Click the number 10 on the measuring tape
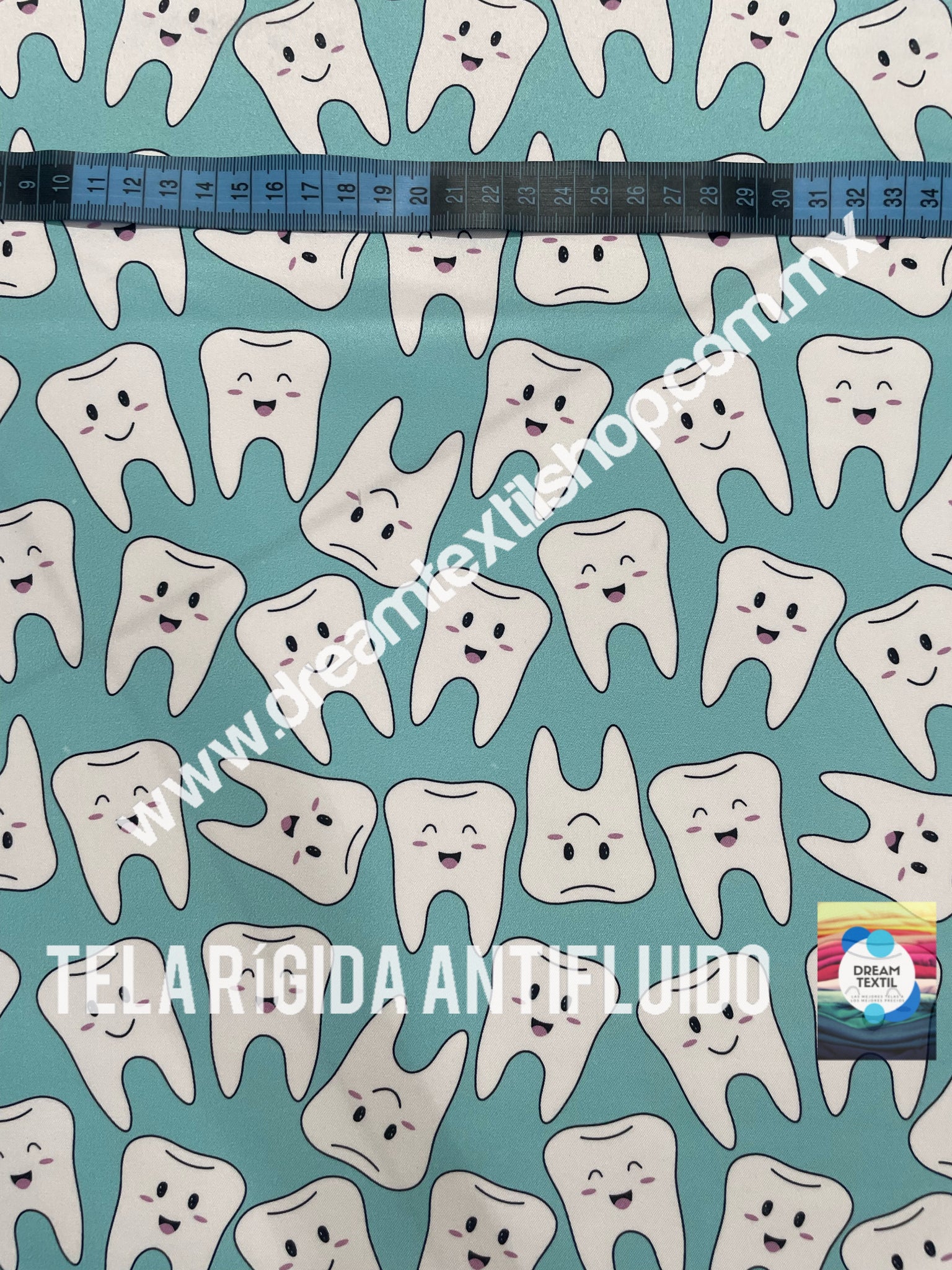 point(61,183)
